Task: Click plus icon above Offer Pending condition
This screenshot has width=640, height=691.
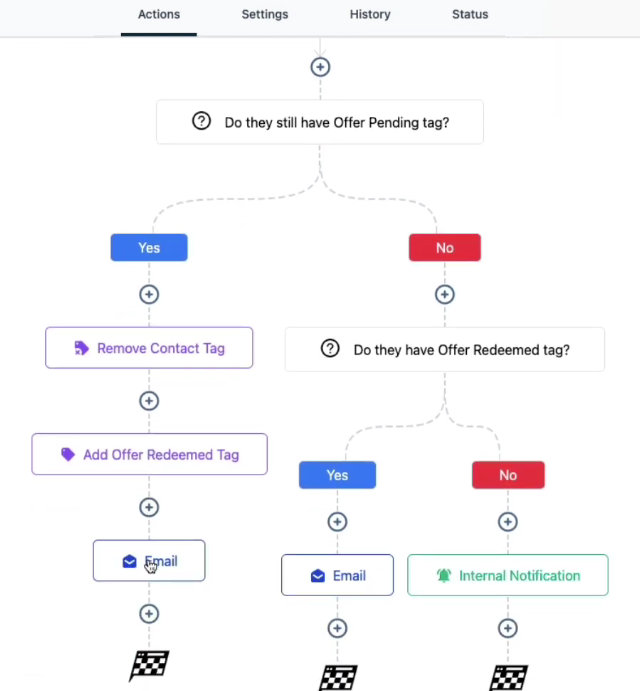Action: tap(320, 67)
